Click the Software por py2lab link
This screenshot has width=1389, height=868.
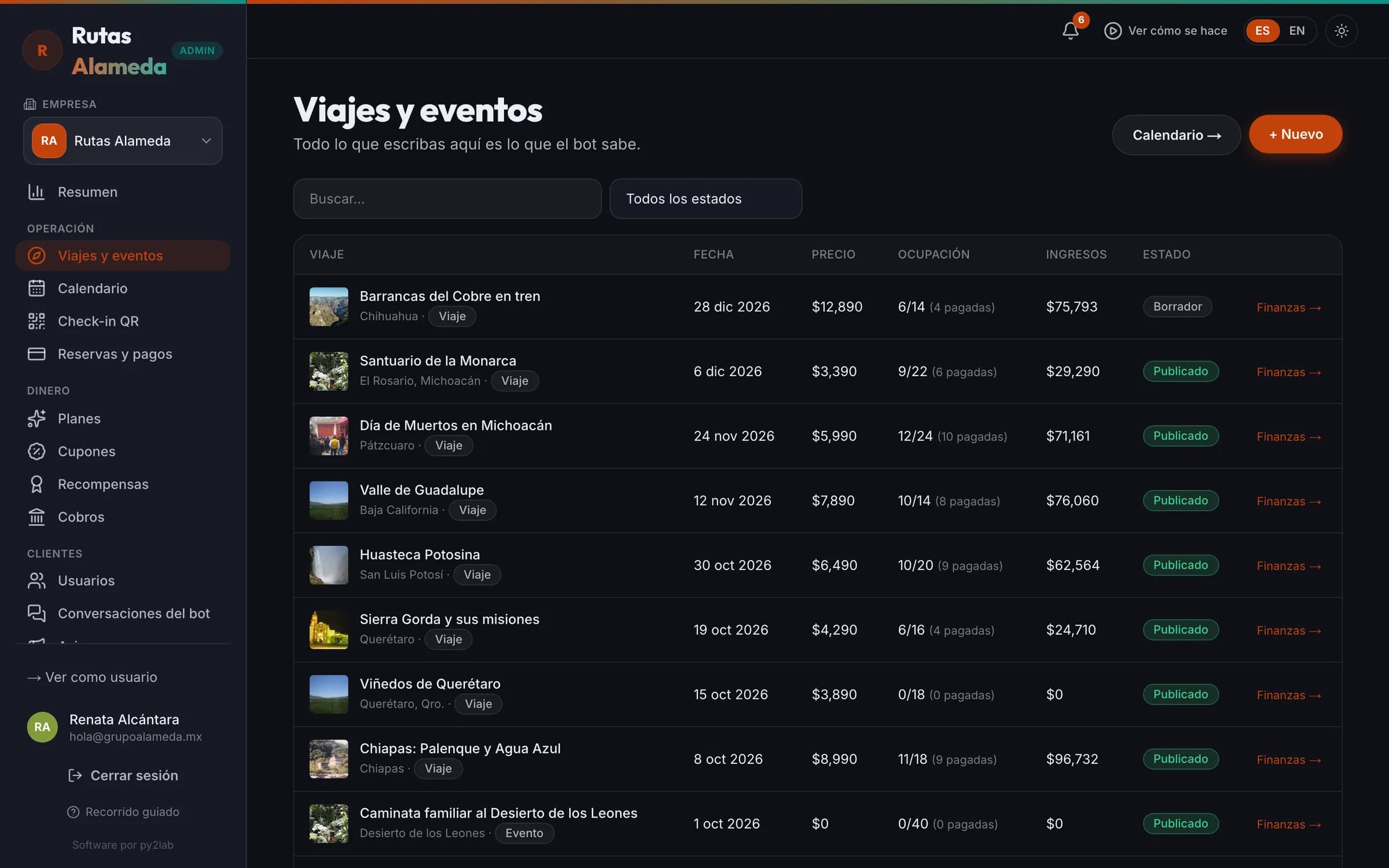coord(123,845)
